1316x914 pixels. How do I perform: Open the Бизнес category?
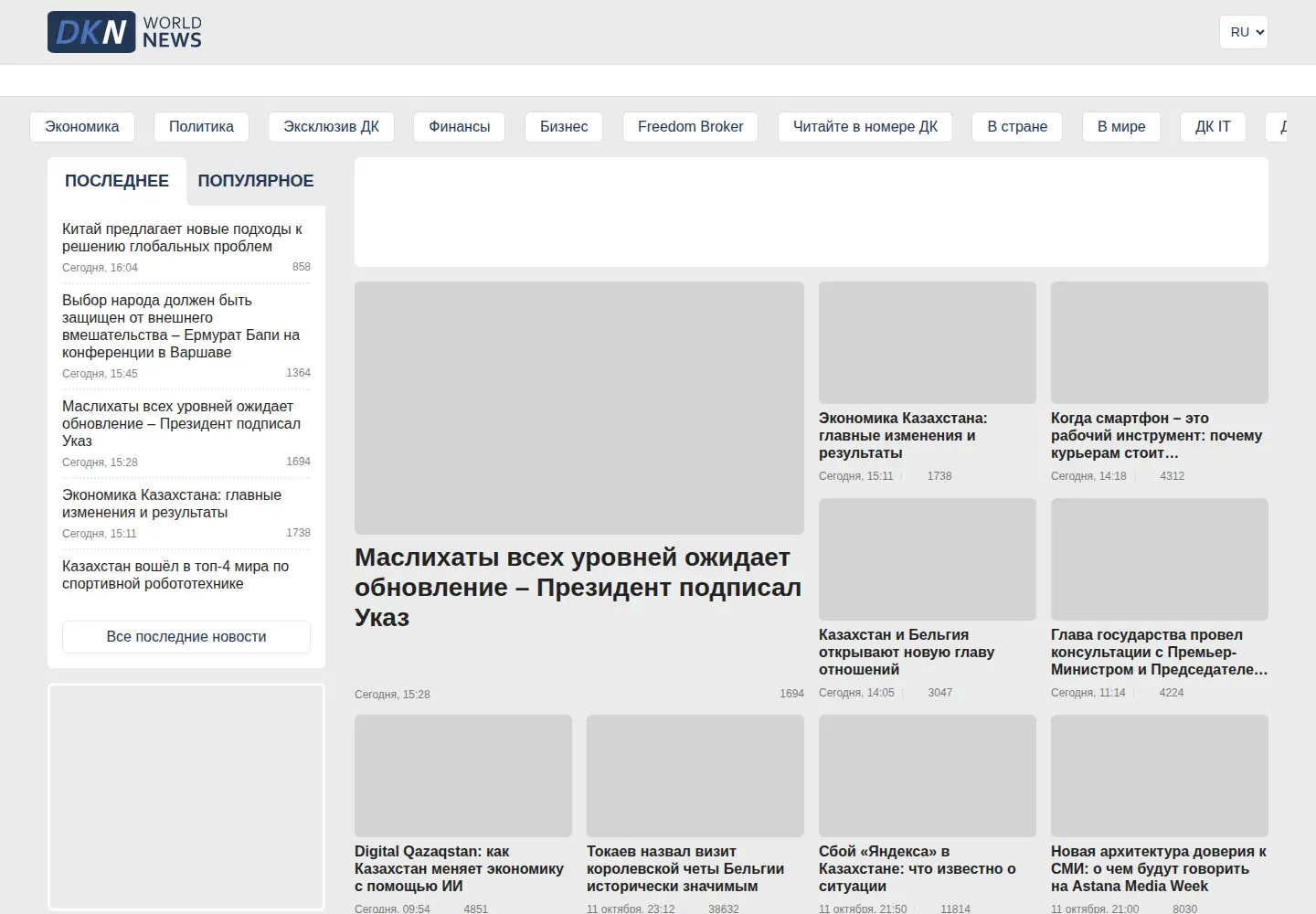pos(564,127)
